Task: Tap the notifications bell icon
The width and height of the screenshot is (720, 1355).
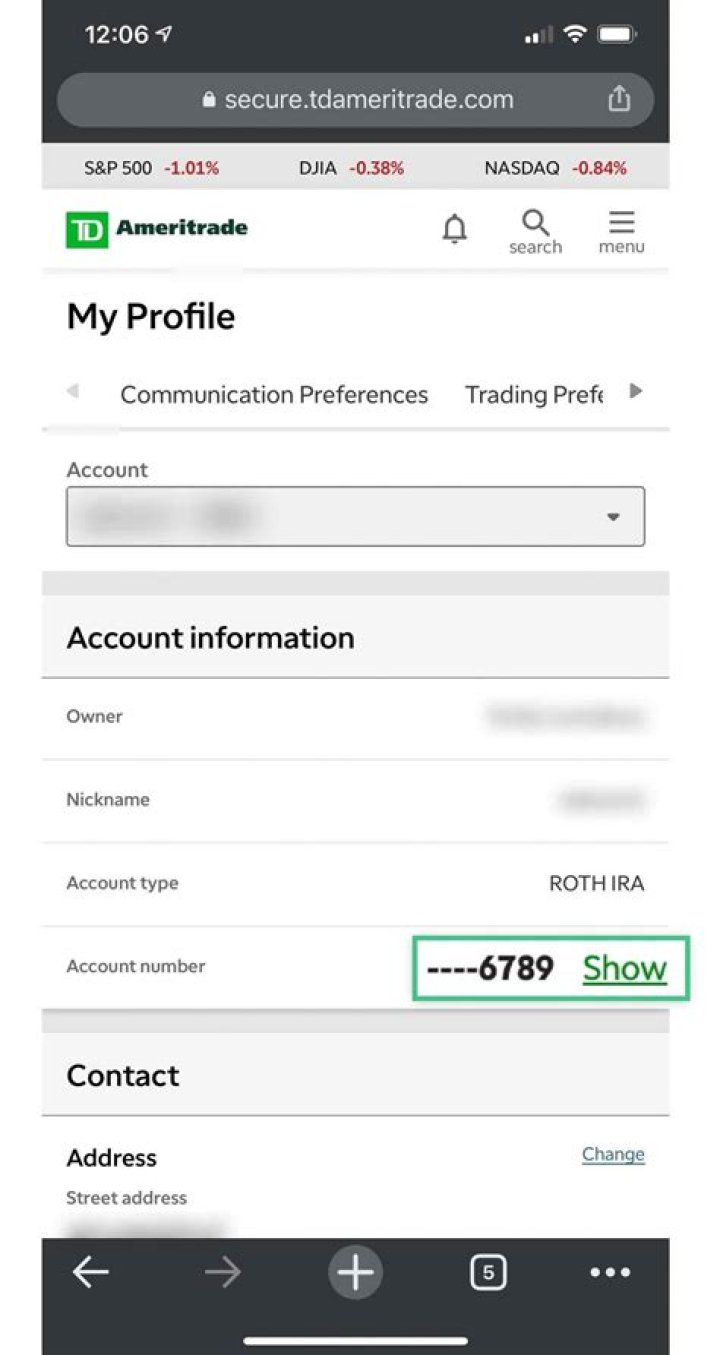Action: [x=454, y=230]
